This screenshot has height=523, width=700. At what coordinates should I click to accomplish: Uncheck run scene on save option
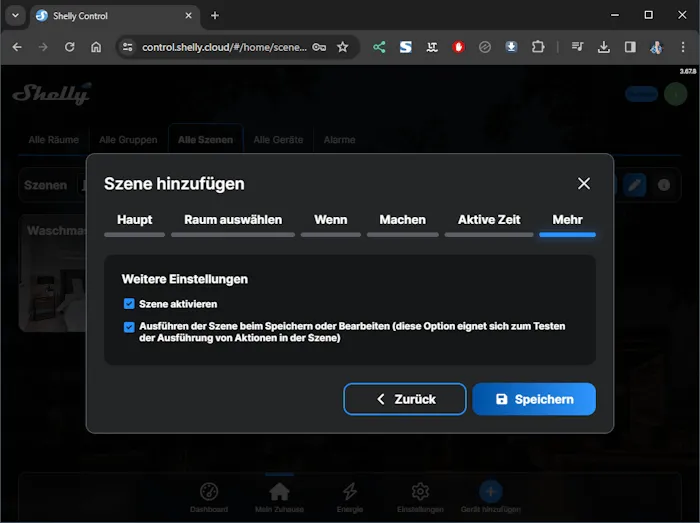pyautogui.click(x=129, y=327)
